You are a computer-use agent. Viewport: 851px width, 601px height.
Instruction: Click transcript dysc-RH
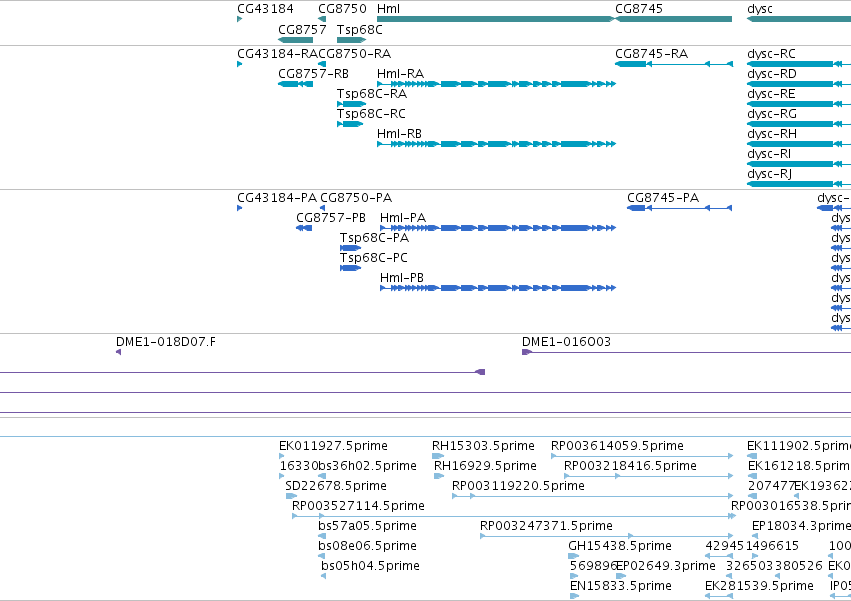click(799, 144)
